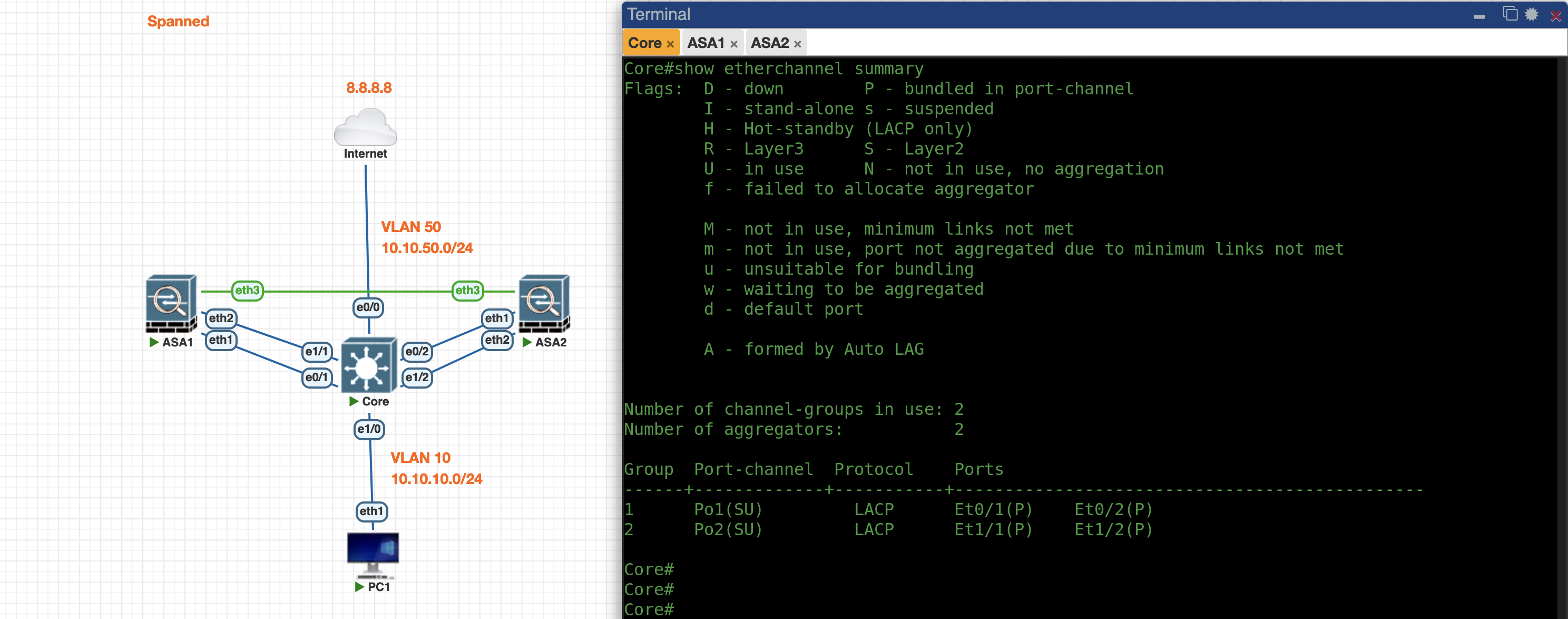
Task: Click the ASA1 firewall node icon
Action: coord(171,303)
